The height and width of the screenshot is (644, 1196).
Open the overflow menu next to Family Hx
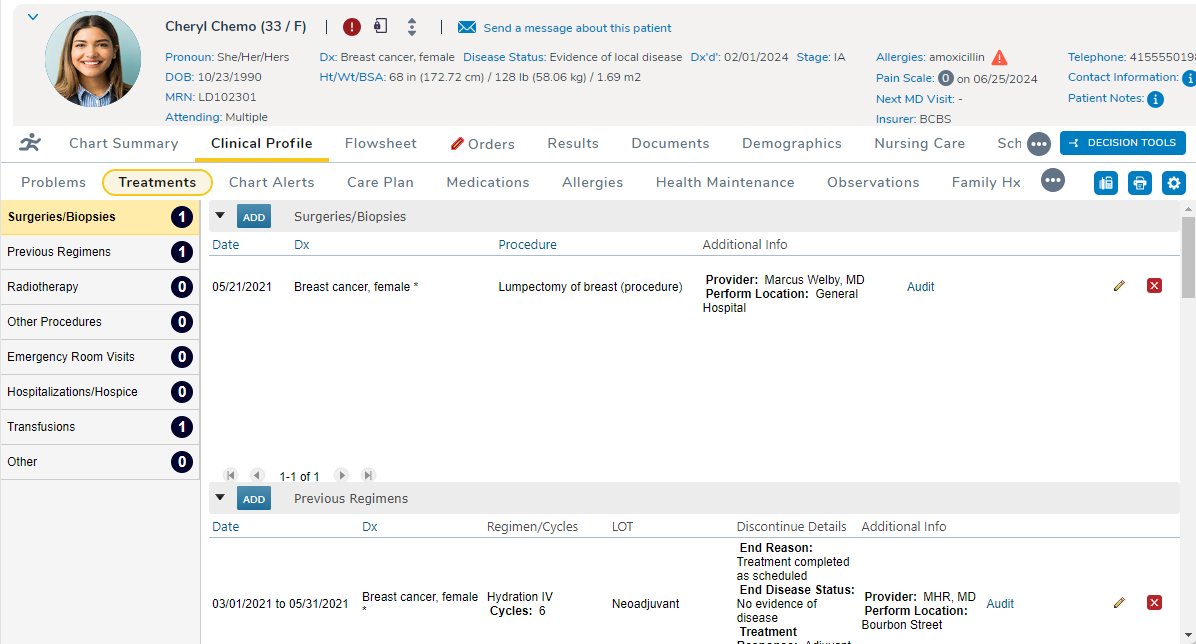click(1053, 182)
